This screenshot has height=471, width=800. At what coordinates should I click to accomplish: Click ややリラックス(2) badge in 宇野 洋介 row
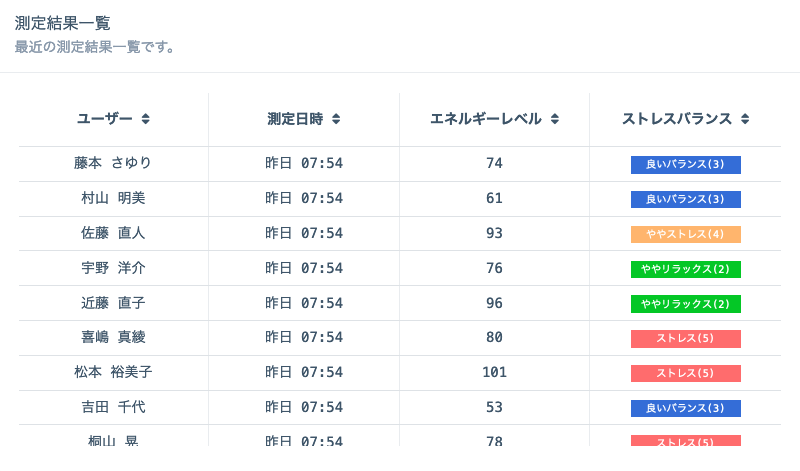tap(685, 269)
